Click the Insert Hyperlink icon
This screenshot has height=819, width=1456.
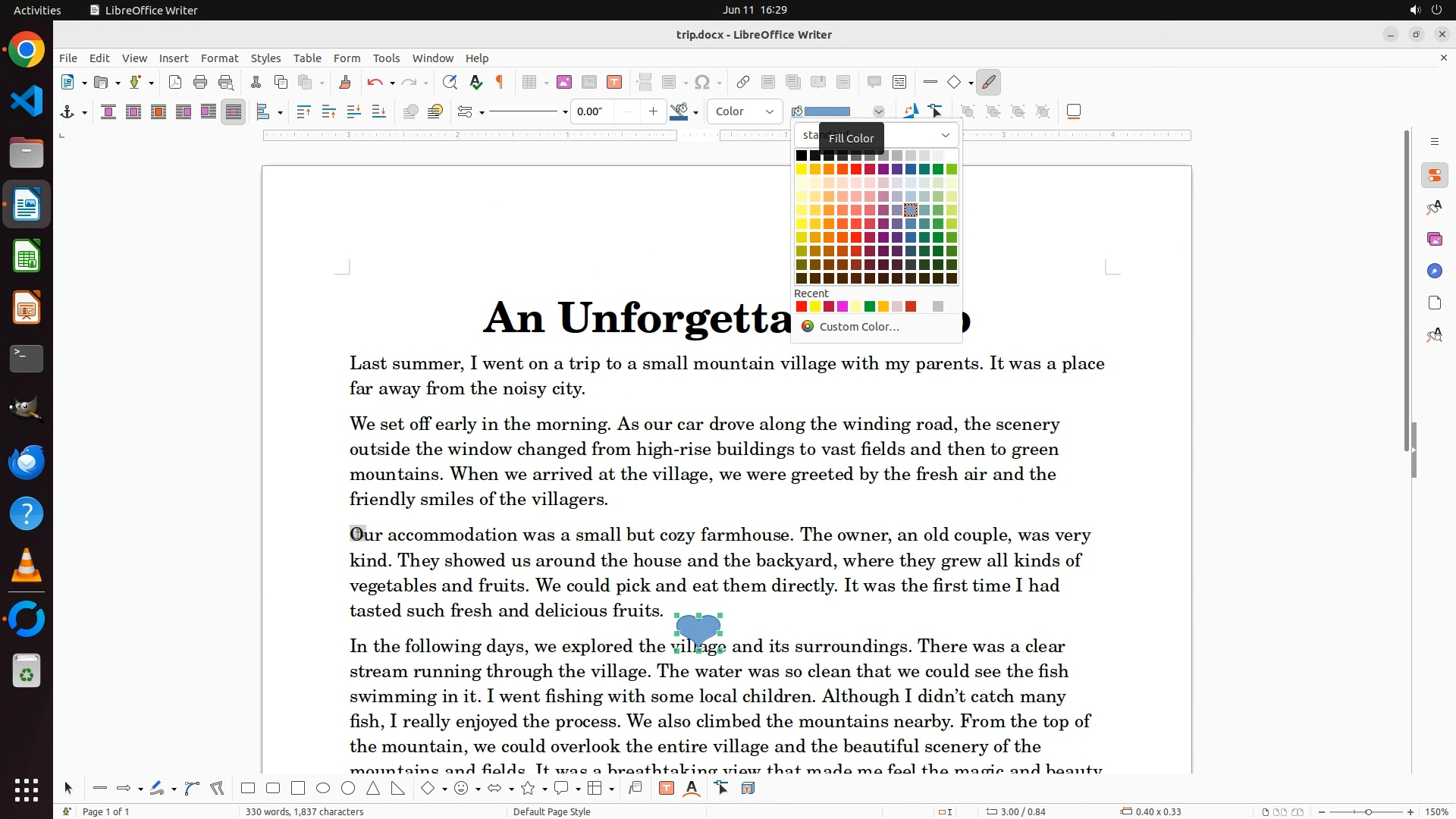743,82
